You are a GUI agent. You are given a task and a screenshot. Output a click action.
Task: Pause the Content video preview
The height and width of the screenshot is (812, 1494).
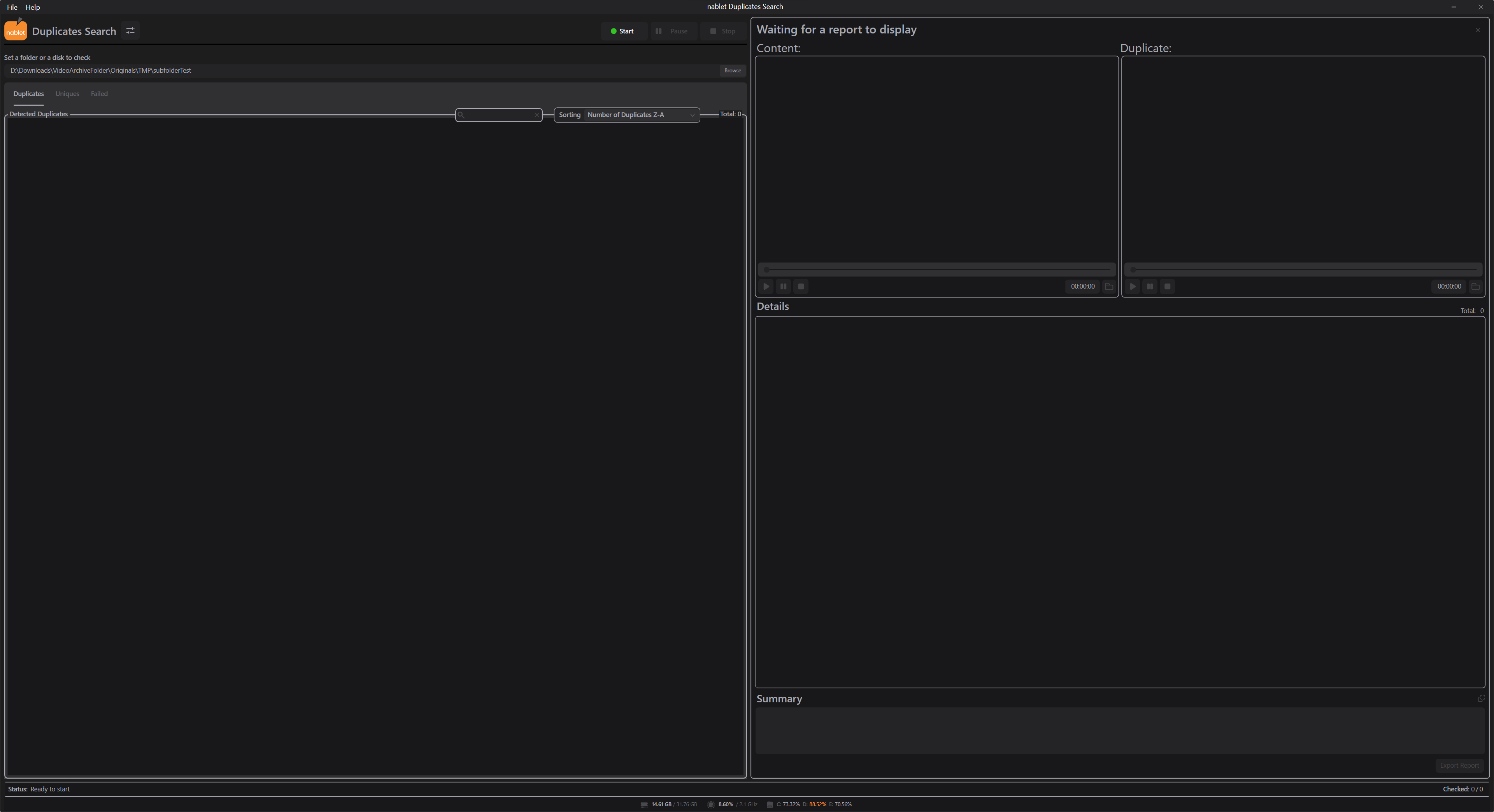click(784, 286)
